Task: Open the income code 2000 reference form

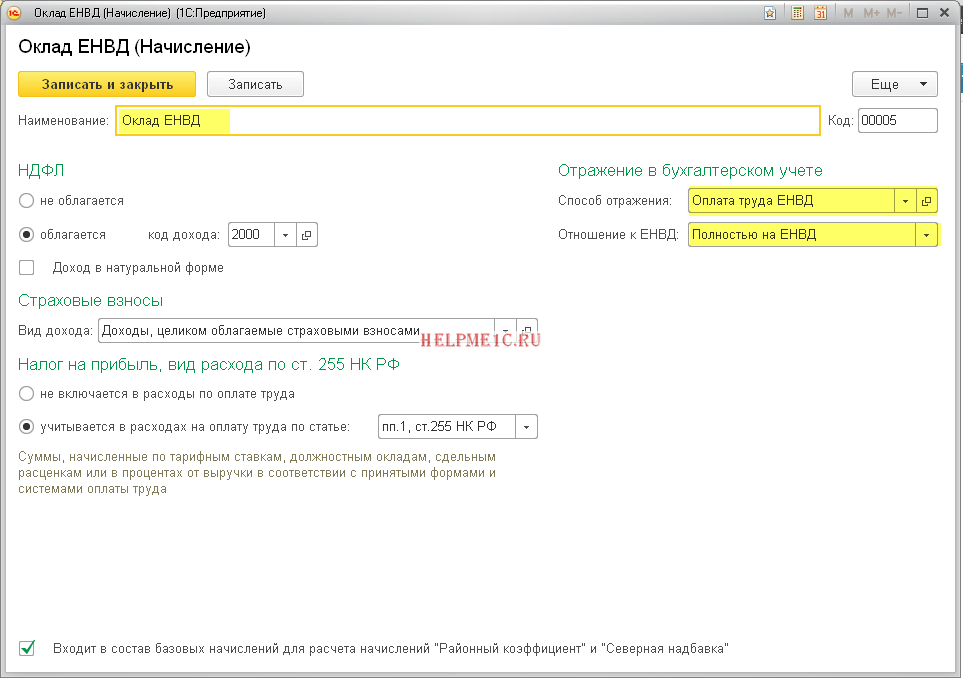Action: point(307,235)
